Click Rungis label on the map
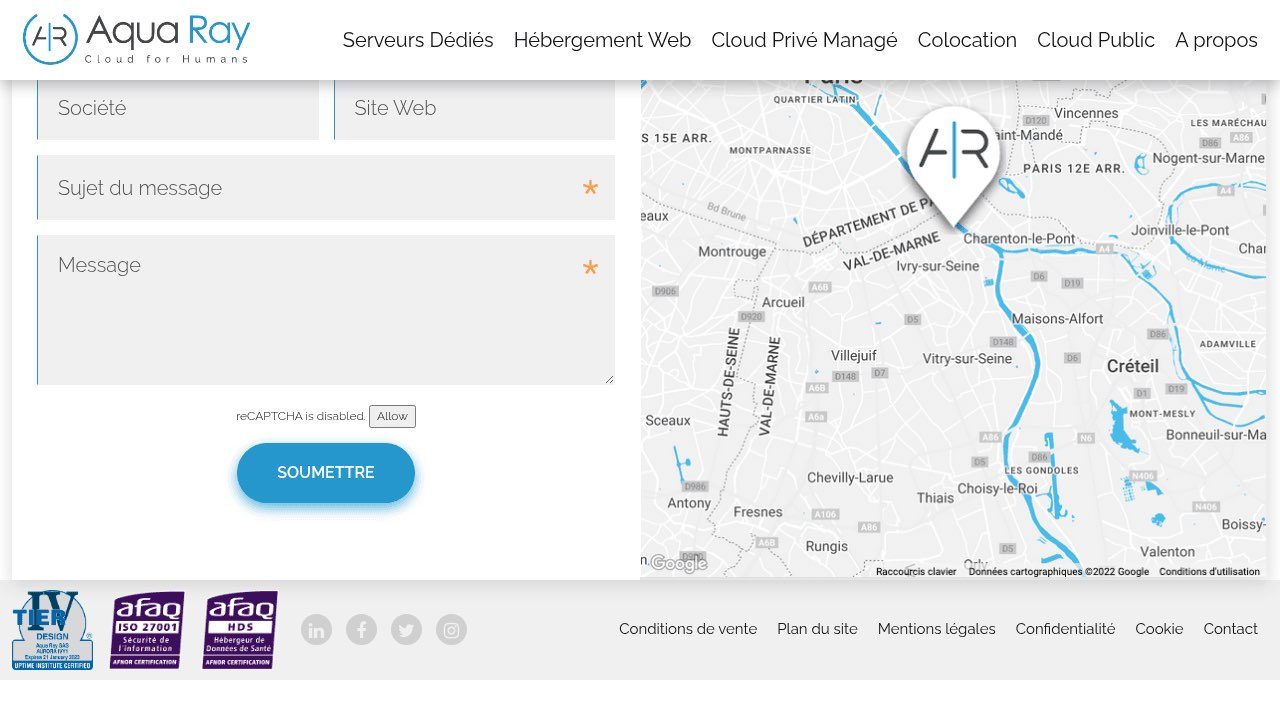The width and height of the screenshot is (1280, 720). point(827,547)
